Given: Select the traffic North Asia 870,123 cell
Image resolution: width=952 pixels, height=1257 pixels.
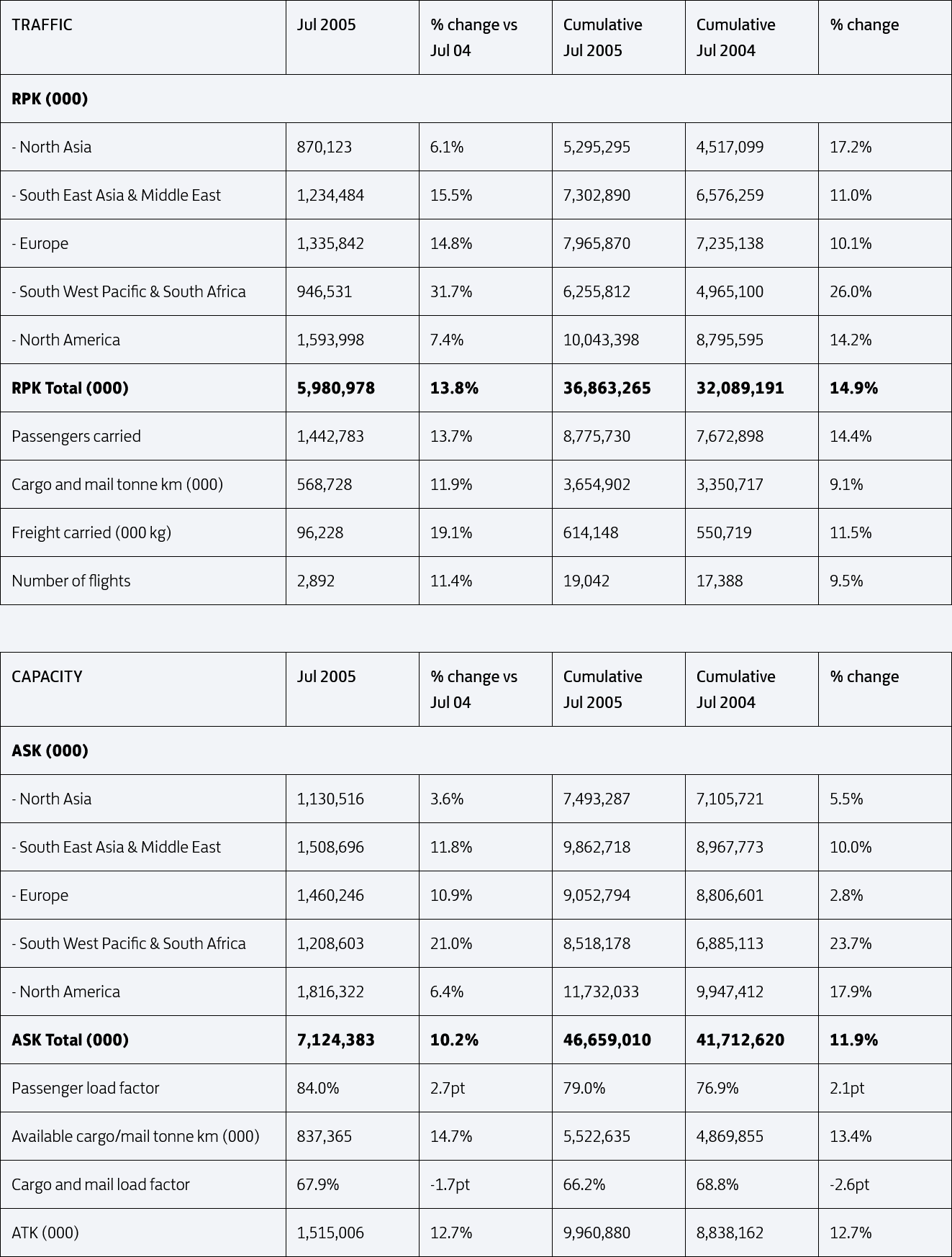Looking at the screenshot, I should tap(353, 147).
